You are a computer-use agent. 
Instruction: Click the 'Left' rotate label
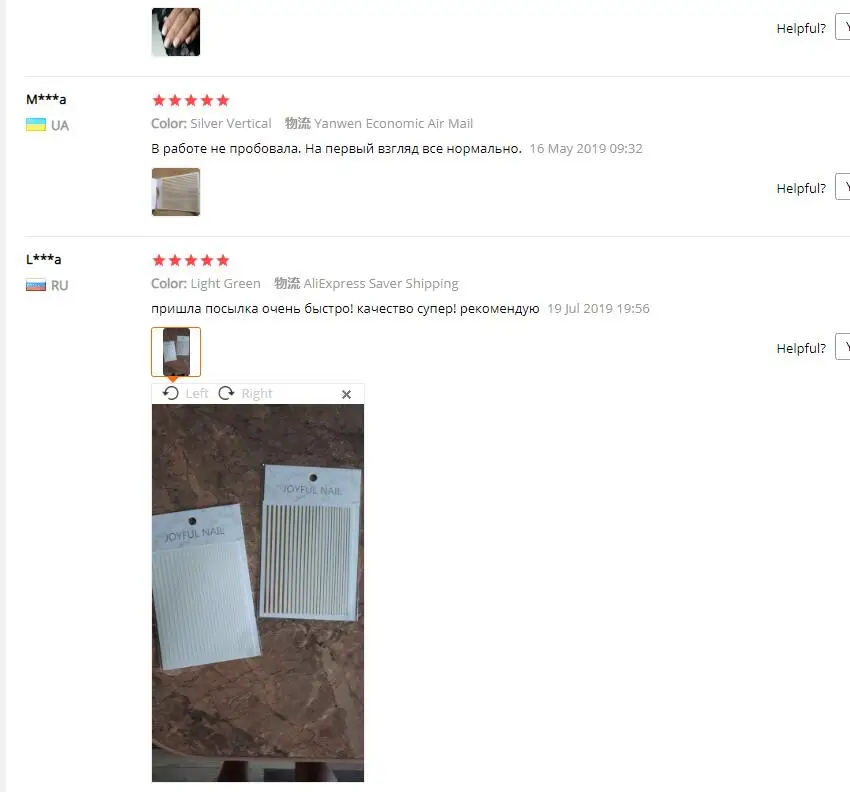[x=196, y=394]
